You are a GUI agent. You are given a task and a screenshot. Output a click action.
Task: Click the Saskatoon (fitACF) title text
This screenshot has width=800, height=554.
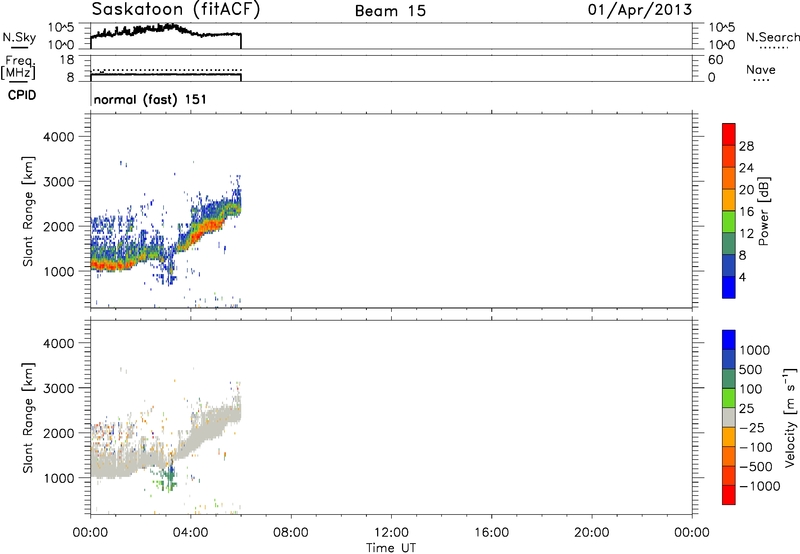pyautogui.click(x=176, y=10)
